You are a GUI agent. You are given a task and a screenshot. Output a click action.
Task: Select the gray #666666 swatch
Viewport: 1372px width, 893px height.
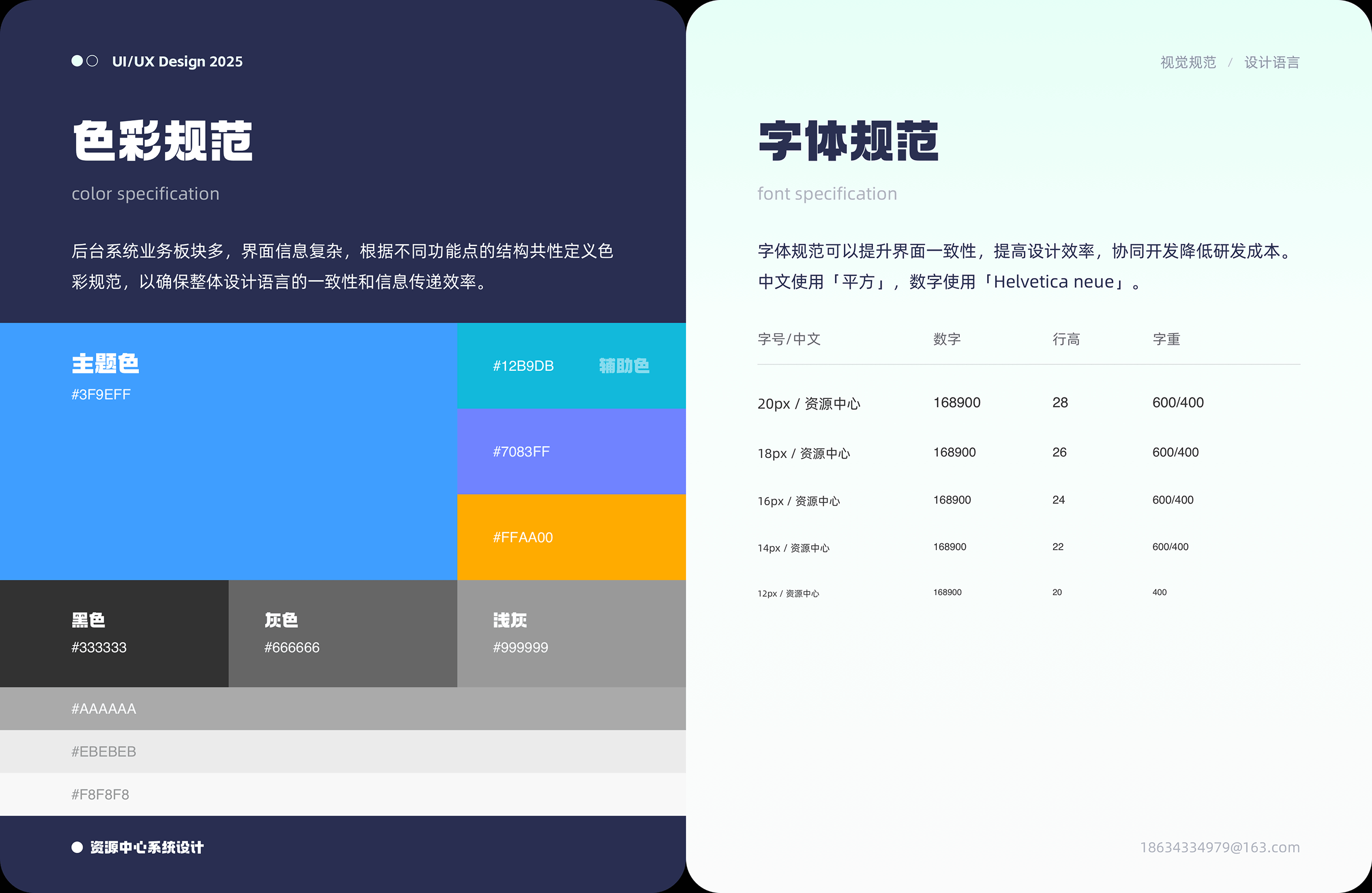click(342, 634)
